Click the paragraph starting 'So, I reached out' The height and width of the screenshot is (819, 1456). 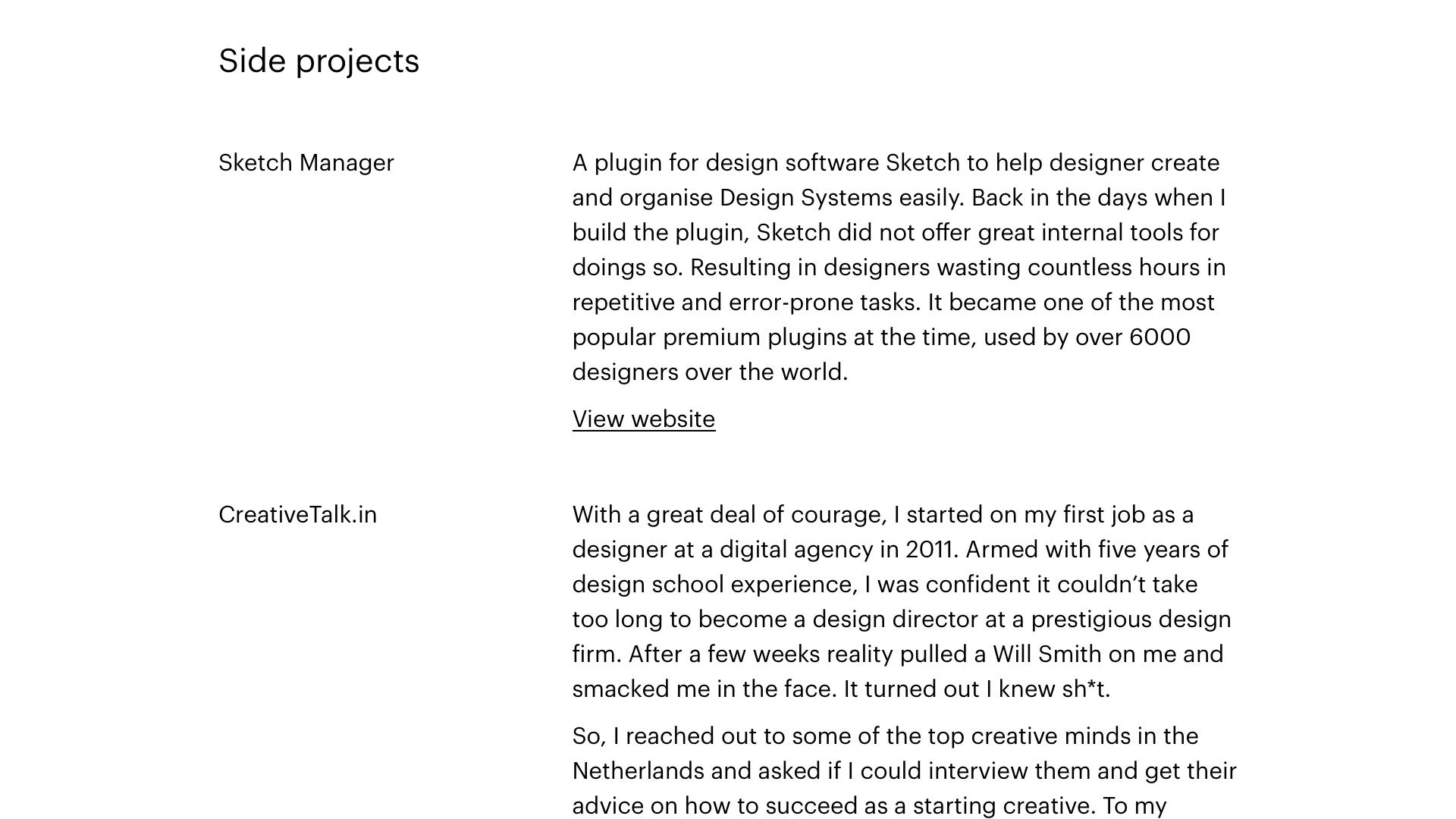coord(904,771)
